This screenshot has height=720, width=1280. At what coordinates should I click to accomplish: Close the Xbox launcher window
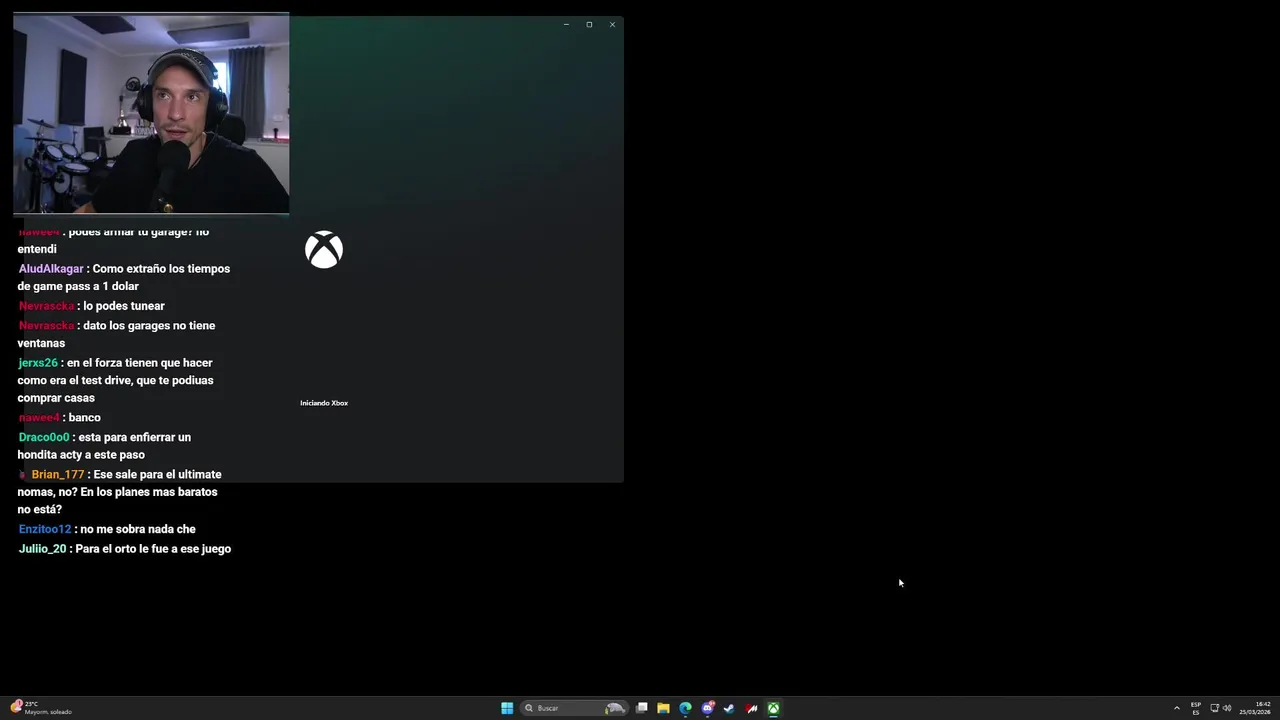(x=612, y=25)
